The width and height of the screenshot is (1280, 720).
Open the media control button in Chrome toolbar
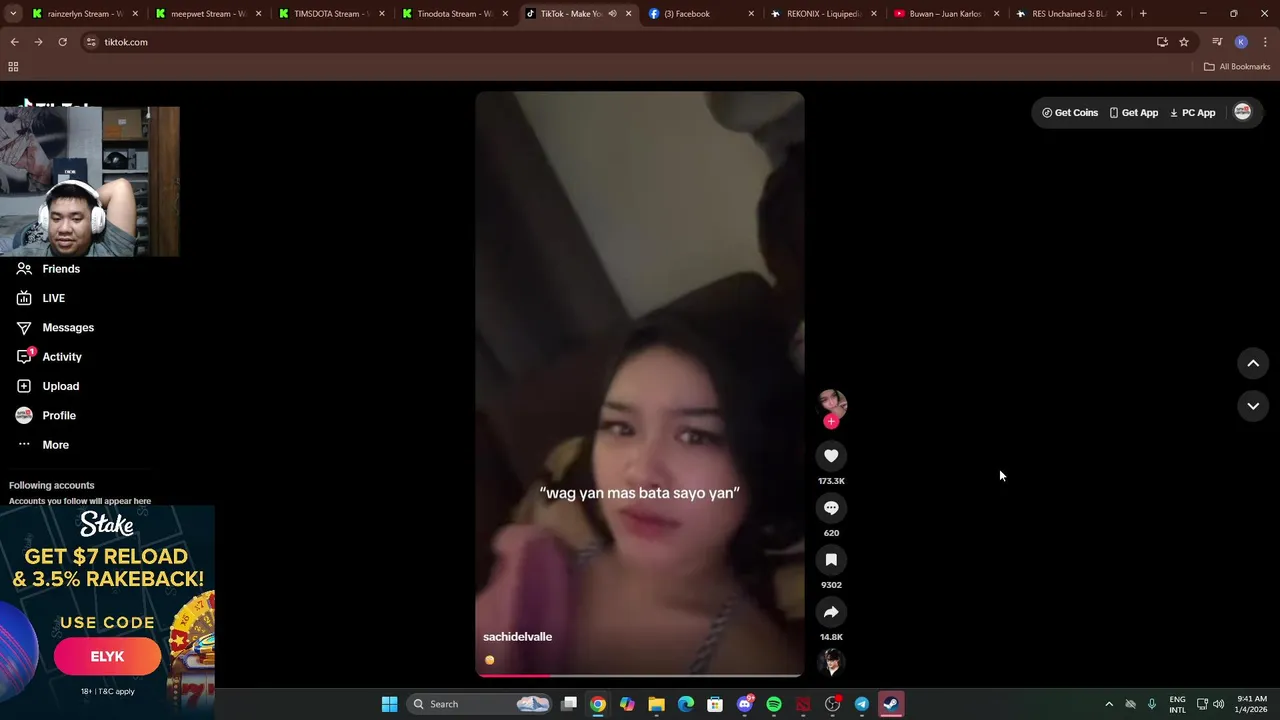(1217, 42)
